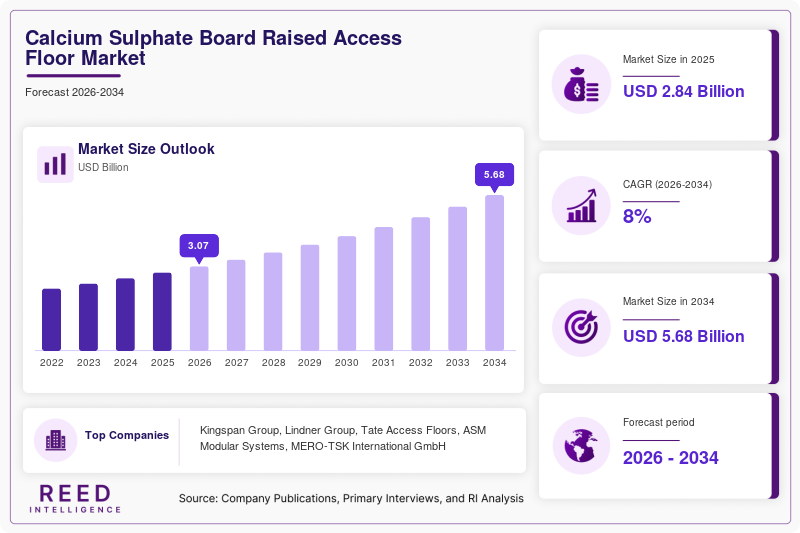
Task: Select the 2032 bar in the chart
Action: 420,284
